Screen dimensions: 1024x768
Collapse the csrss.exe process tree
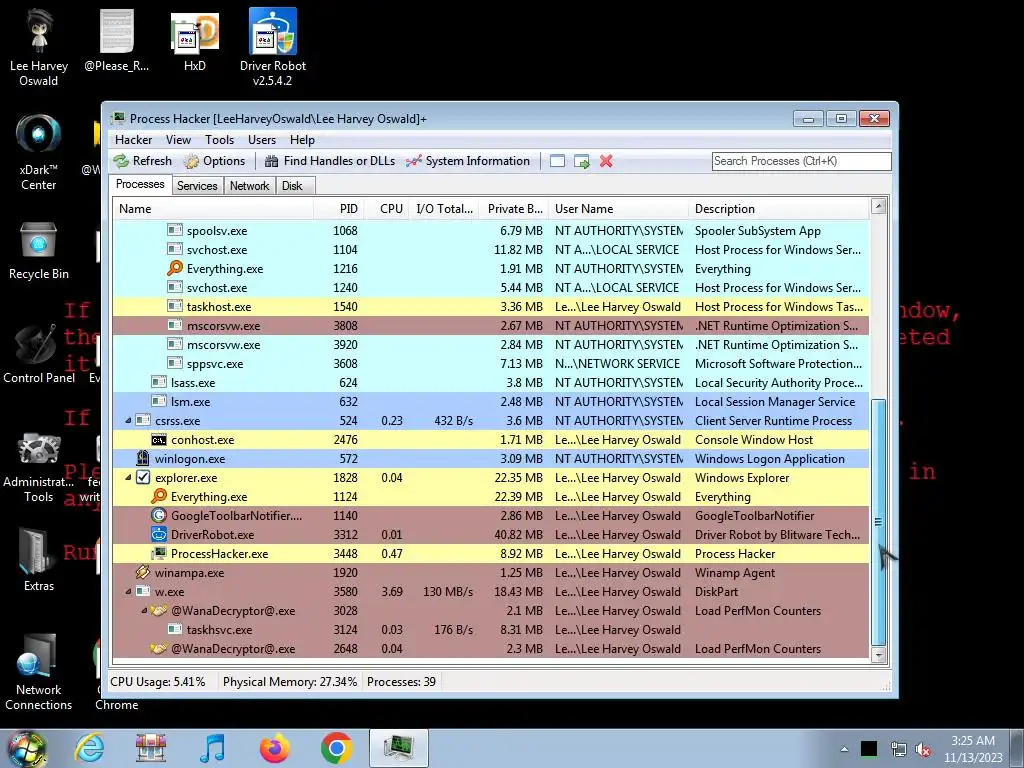(x=128, y=421)
